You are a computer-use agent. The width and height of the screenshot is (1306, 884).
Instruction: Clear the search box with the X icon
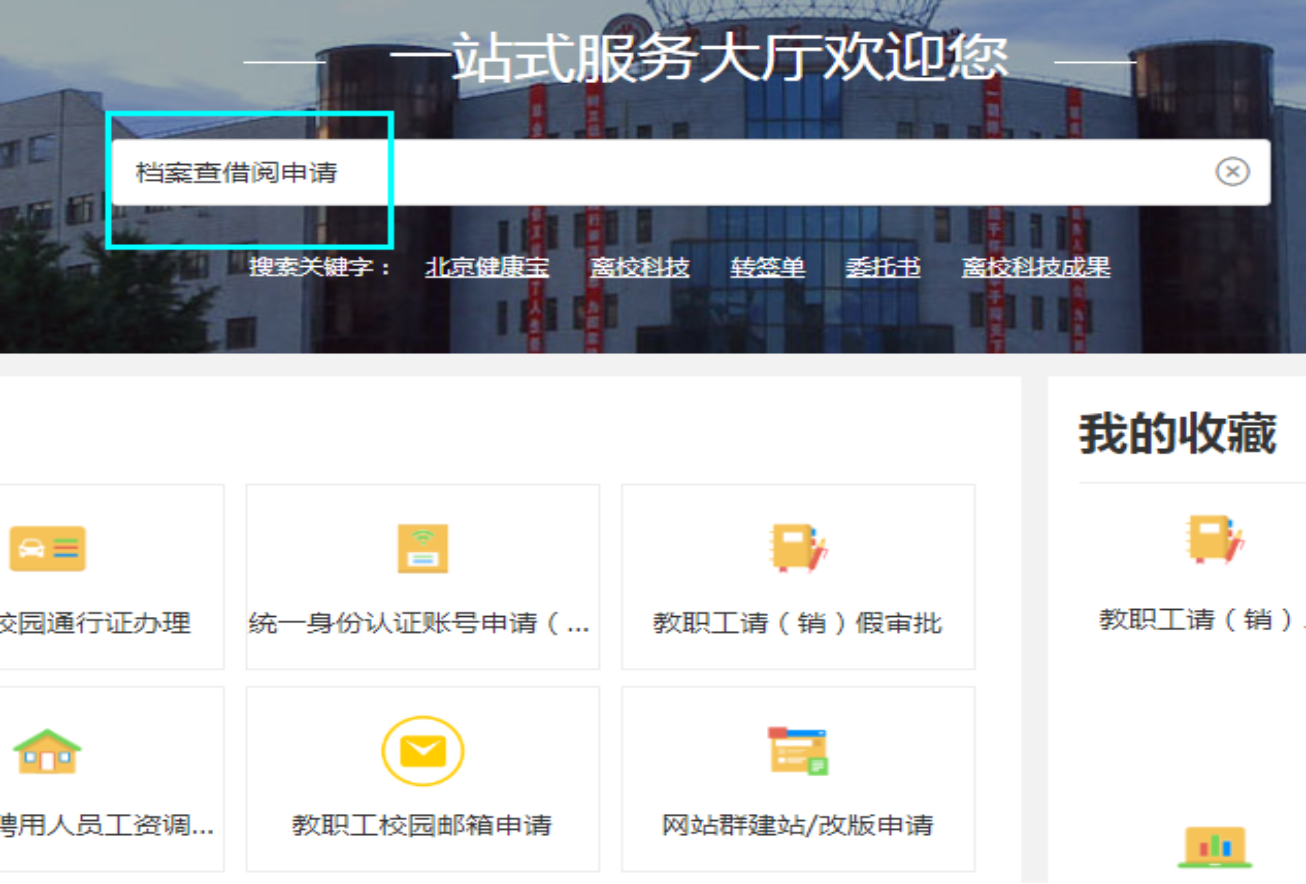(1232, 172)
